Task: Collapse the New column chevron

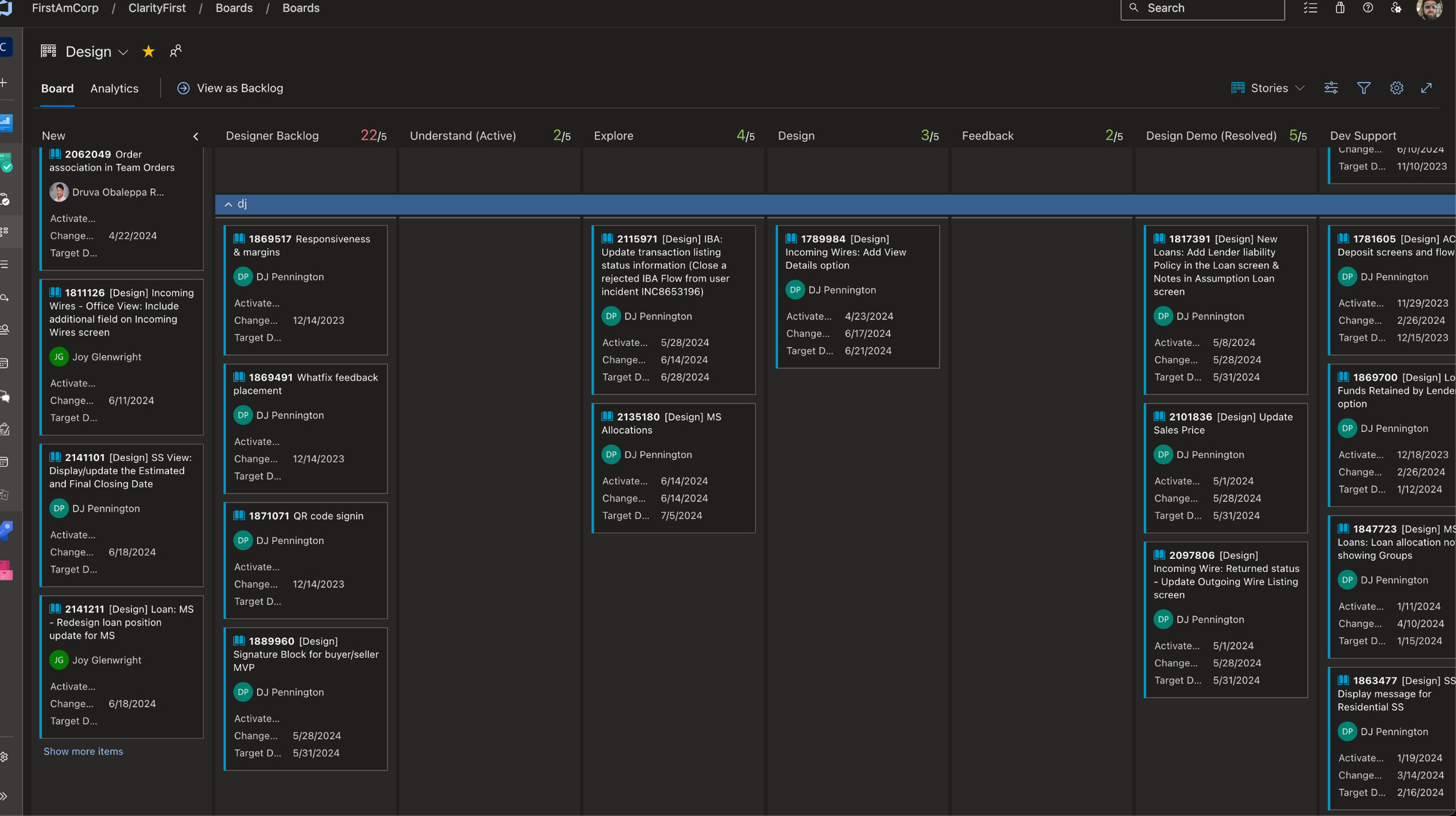Action: point(196,136)
